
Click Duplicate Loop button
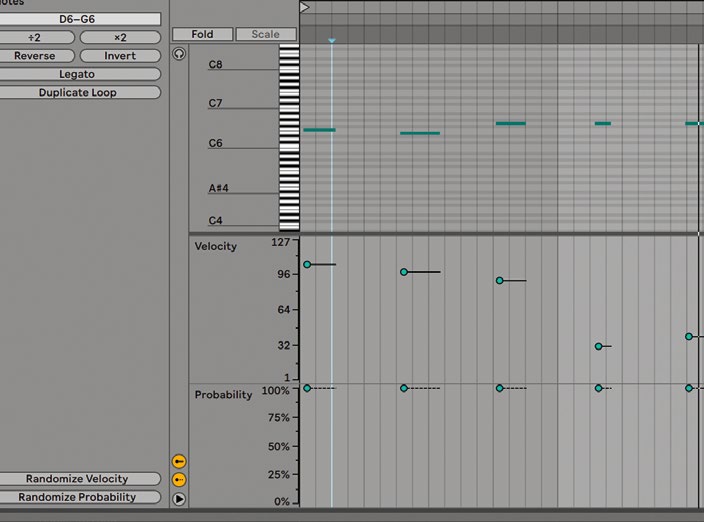77,92
